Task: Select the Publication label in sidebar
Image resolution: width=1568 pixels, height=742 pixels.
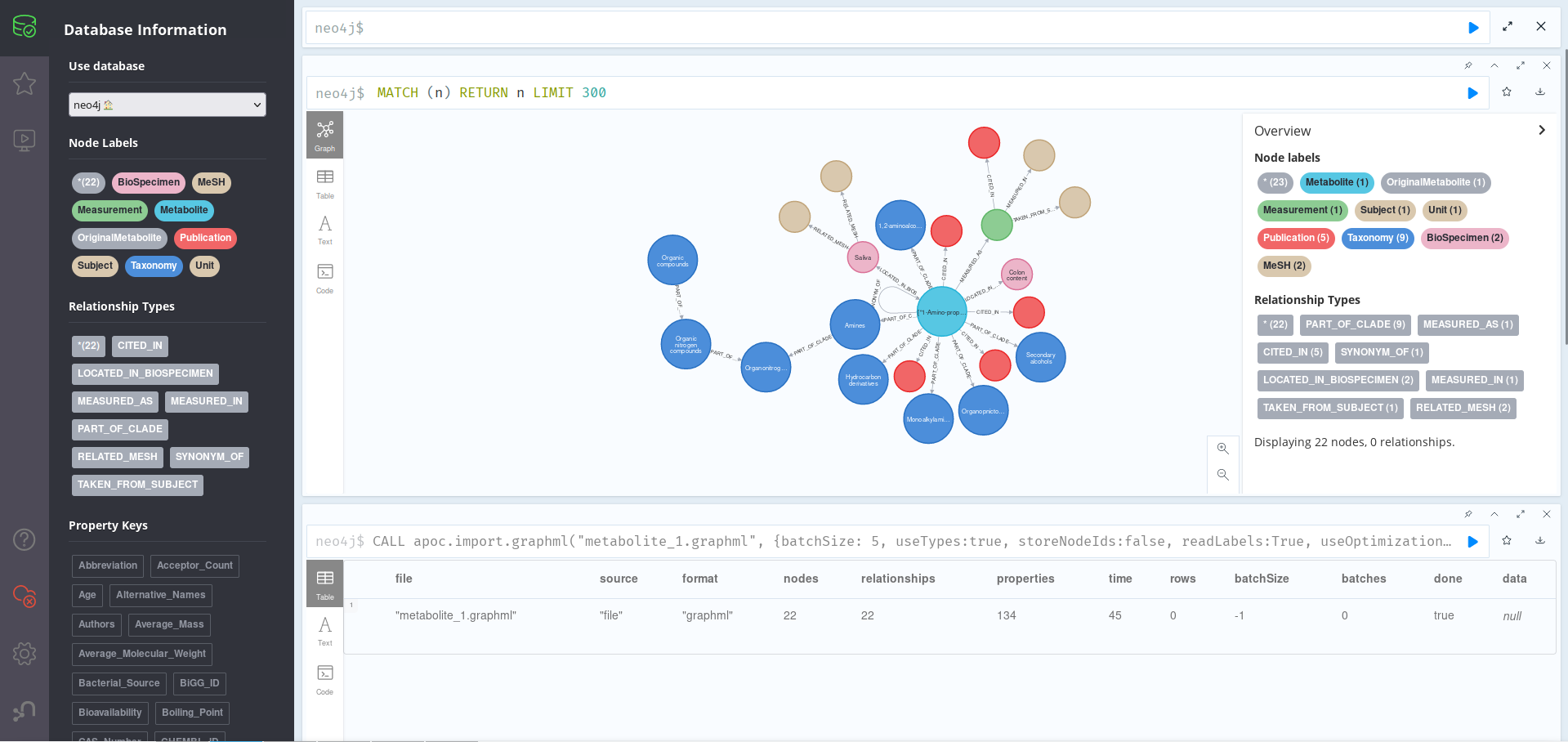Action: point(206,238)
